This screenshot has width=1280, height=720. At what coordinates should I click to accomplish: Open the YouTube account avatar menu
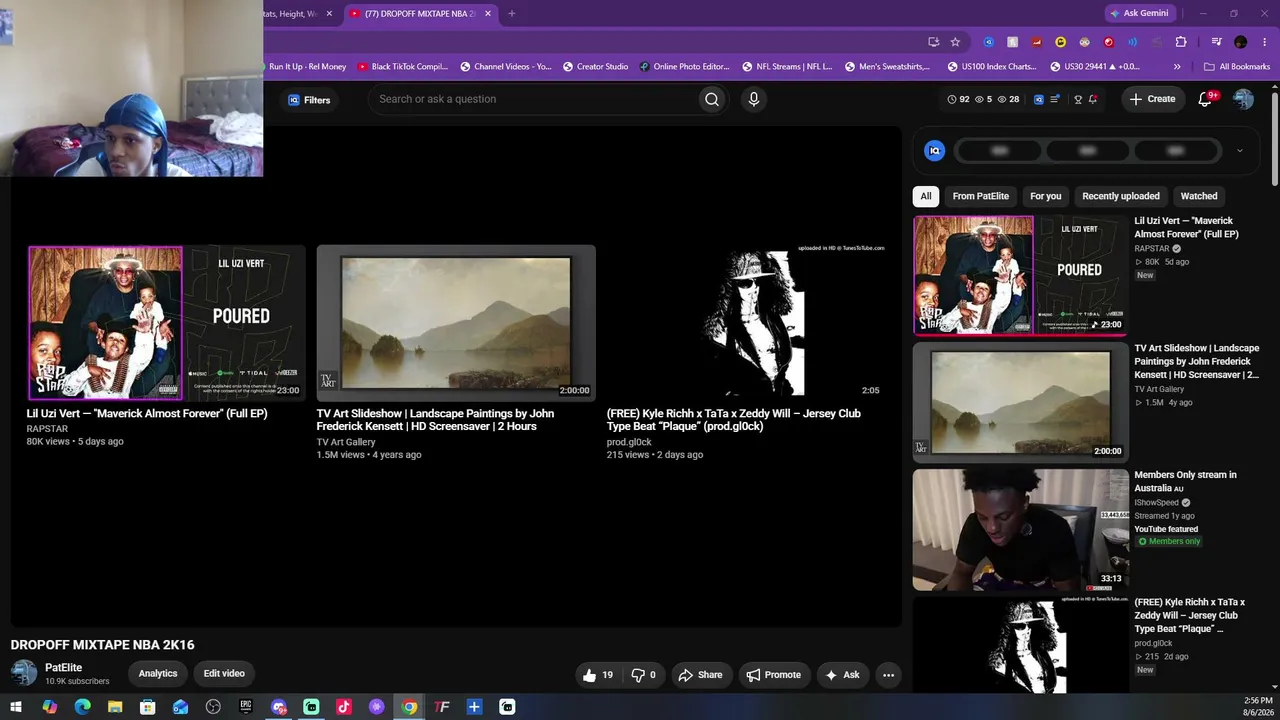coord(1243,99)
